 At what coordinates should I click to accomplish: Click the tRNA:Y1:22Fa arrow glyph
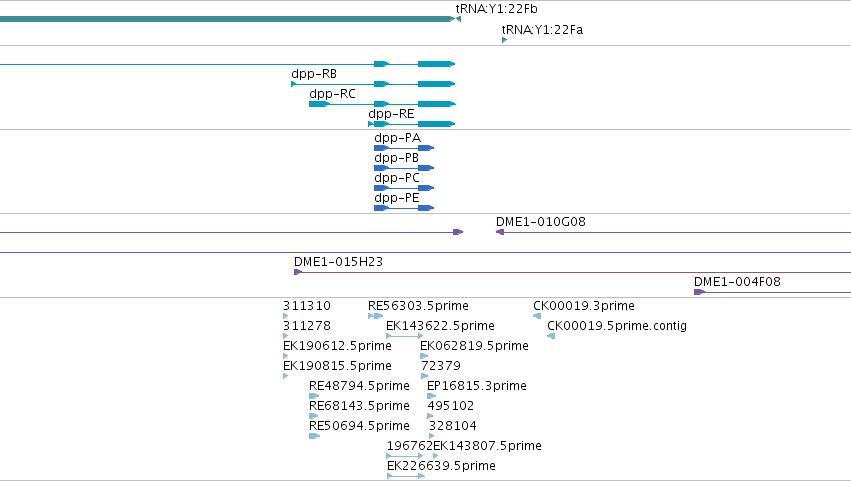point(505,40)
